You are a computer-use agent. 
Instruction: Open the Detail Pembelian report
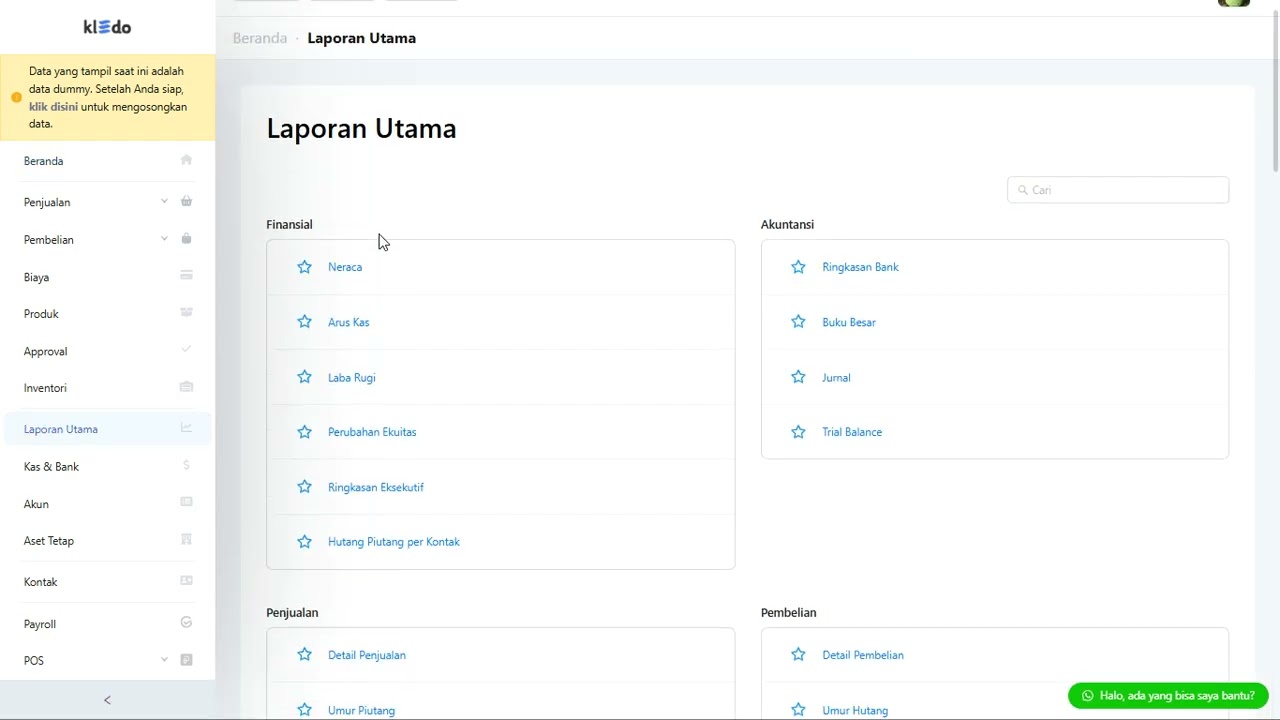coord(863,655)
